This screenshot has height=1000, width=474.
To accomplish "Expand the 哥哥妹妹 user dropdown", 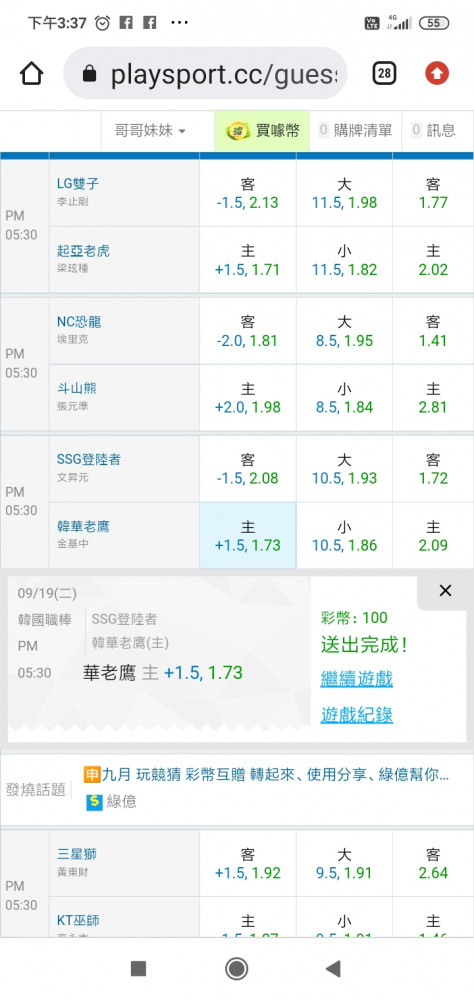I will coord(150,131).
